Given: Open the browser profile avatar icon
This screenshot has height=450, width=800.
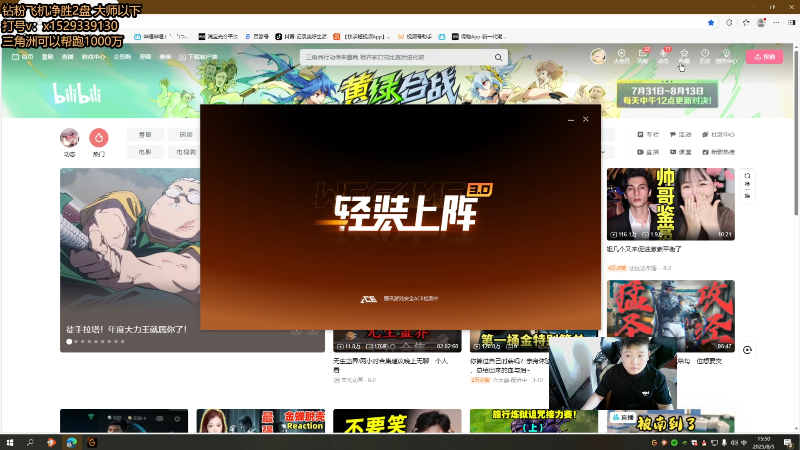Looking at the screenshot, I should [x=761, y=22].
